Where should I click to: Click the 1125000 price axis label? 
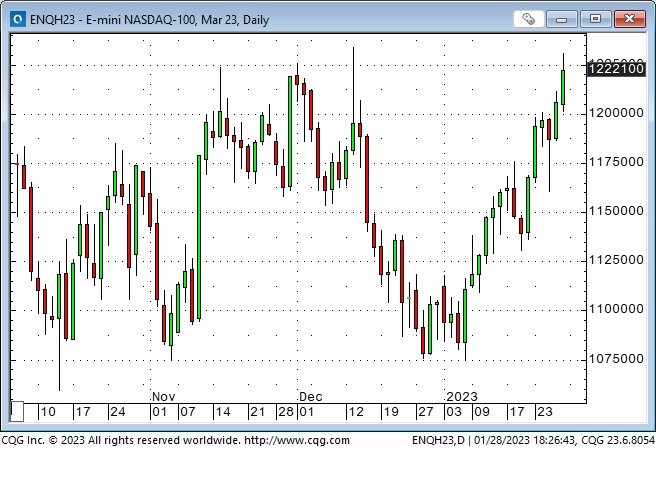(616, 260)
